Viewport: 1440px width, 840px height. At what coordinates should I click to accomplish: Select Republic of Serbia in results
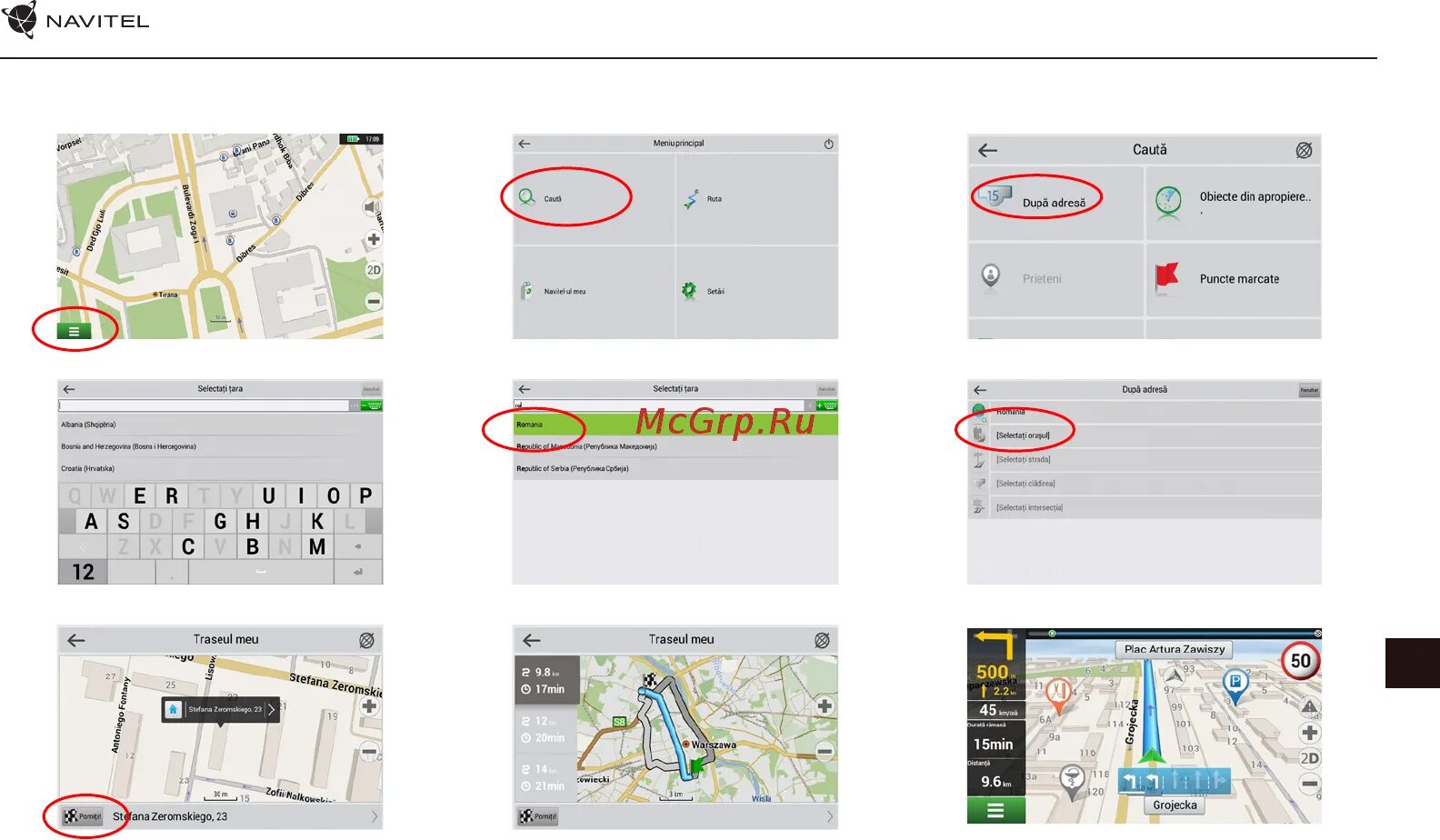(x=675, y=468)
